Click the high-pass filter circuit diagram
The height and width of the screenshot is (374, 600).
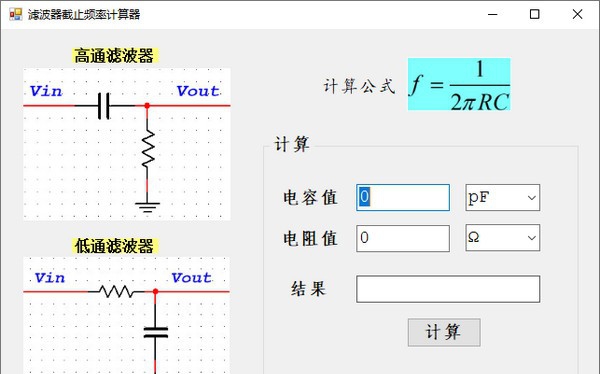point(127,144)
